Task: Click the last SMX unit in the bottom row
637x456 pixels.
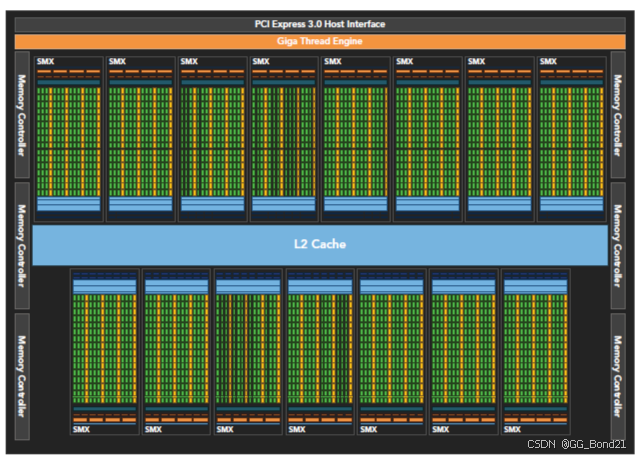Action: click(x=535, y=352)
